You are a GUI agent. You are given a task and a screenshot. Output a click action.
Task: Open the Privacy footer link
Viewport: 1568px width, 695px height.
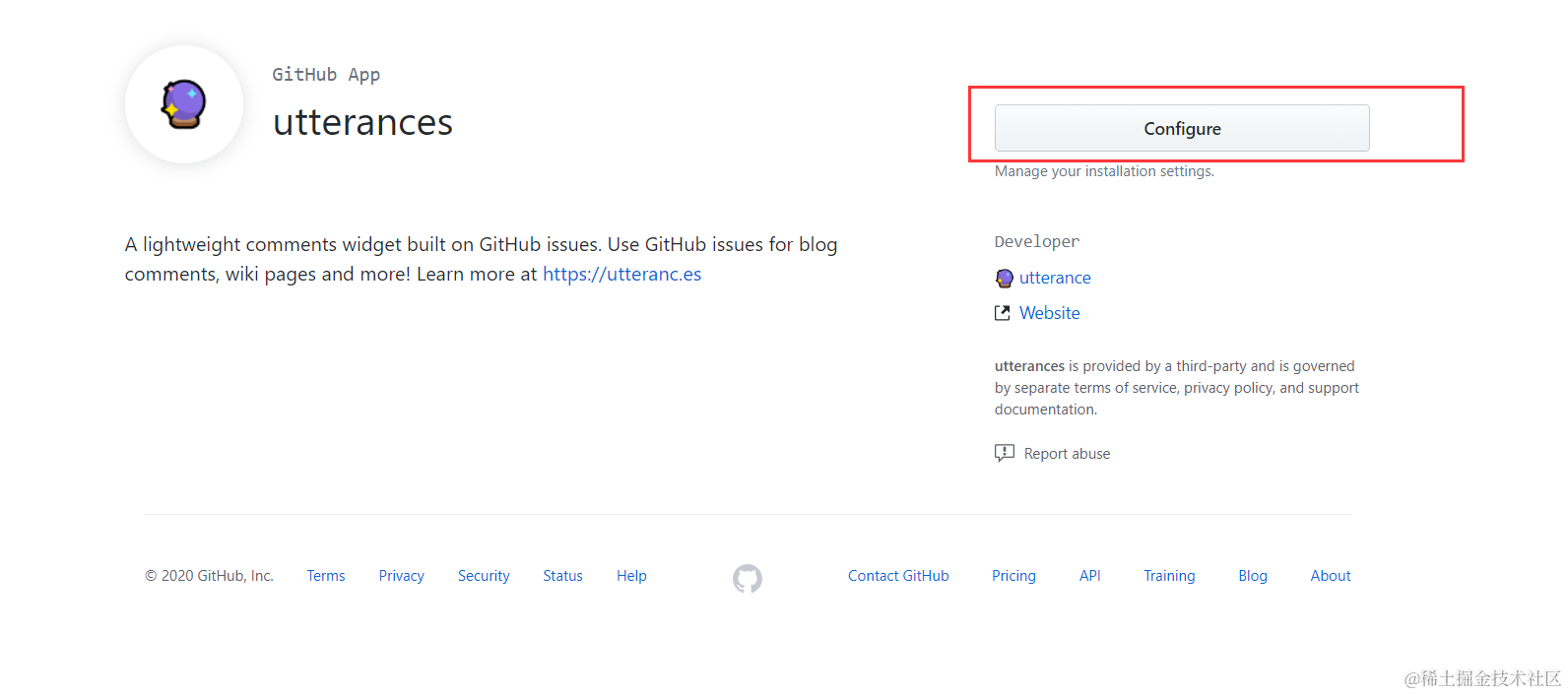tap(401, 576)
